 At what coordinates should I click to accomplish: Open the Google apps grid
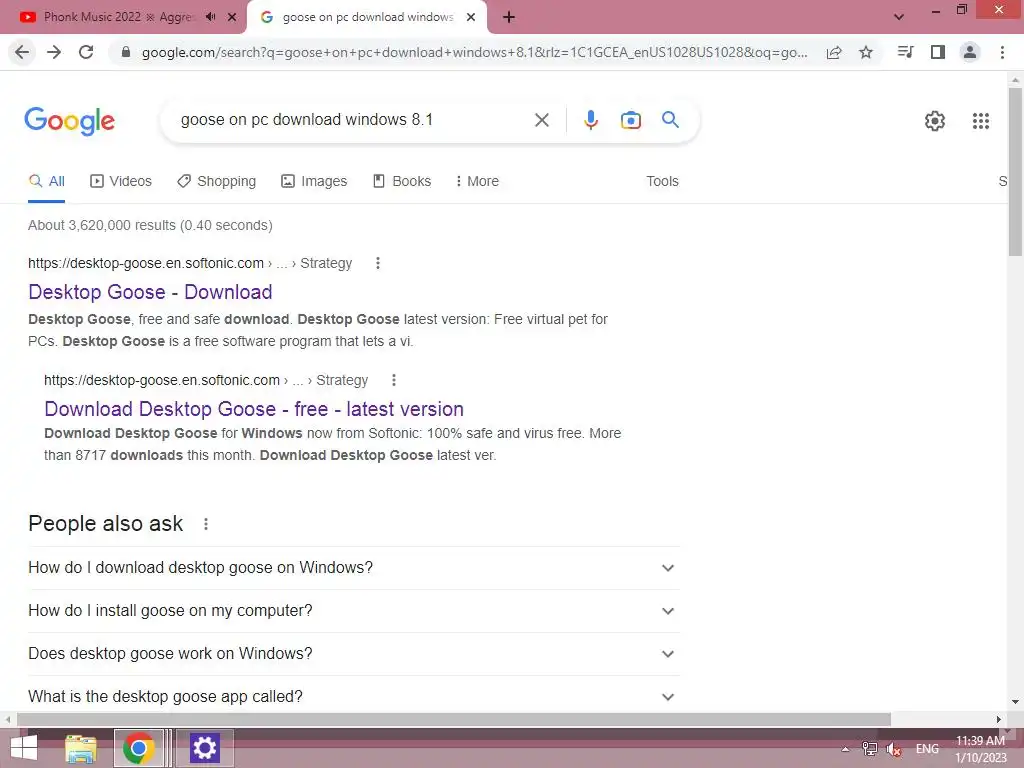point(981,121)
